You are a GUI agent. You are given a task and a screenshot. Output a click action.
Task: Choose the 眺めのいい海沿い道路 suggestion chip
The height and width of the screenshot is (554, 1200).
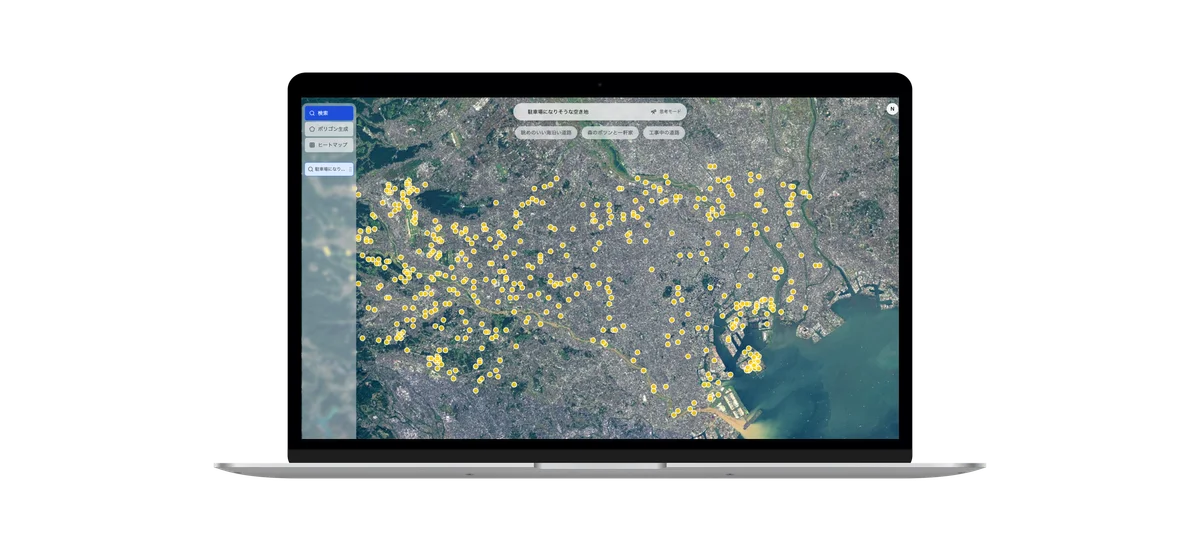tap(545, 132)
